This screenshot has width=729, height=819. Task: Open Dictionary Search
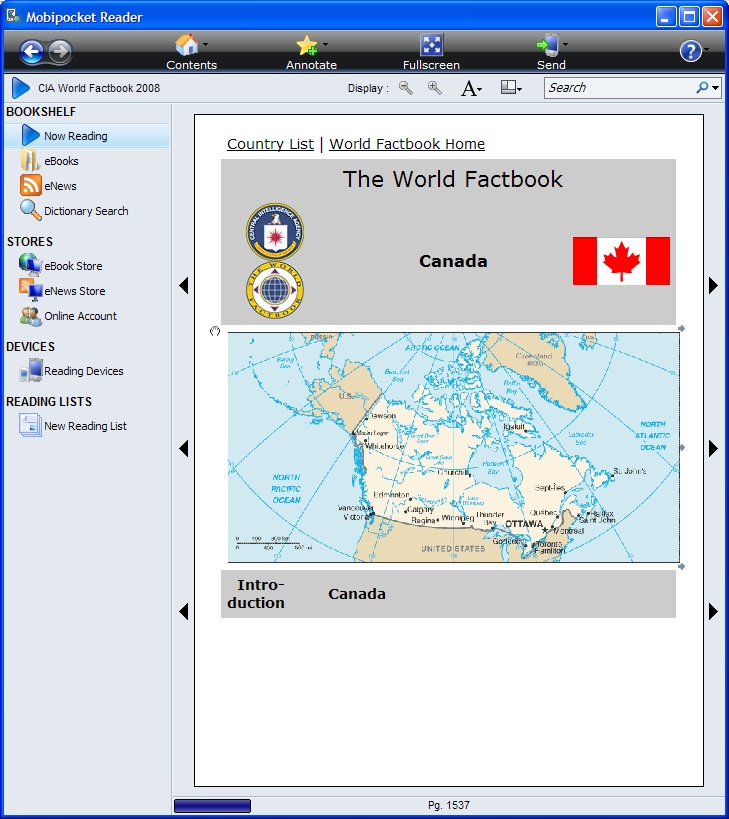click(x=86, y=211)
